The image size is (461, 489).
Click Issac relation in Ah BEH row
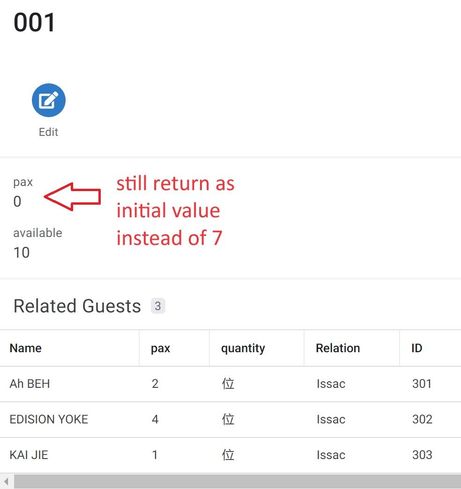331,384
